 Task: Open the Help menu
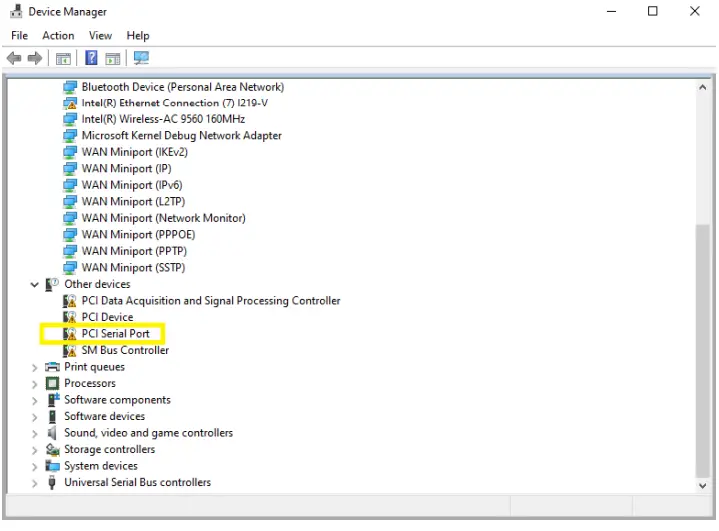click(138, 35)
